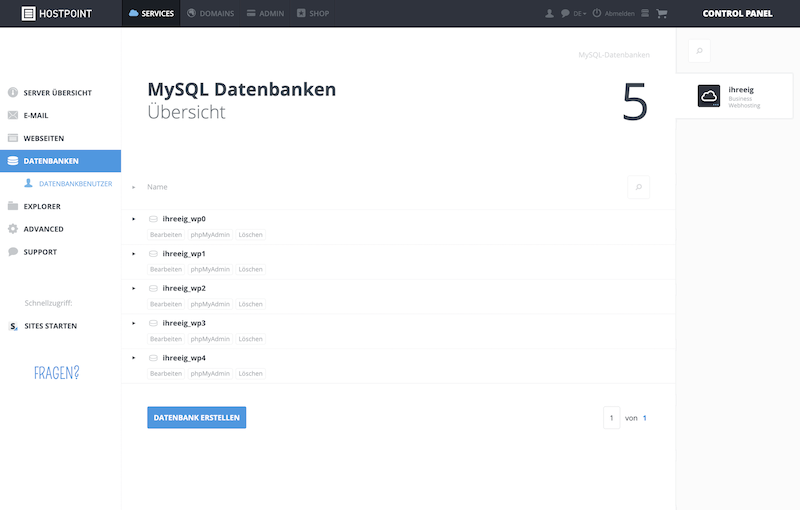Click the speech bubble icon in header
Image resolution: width=800 pixels, height=510 pixels.
point(565,13)
